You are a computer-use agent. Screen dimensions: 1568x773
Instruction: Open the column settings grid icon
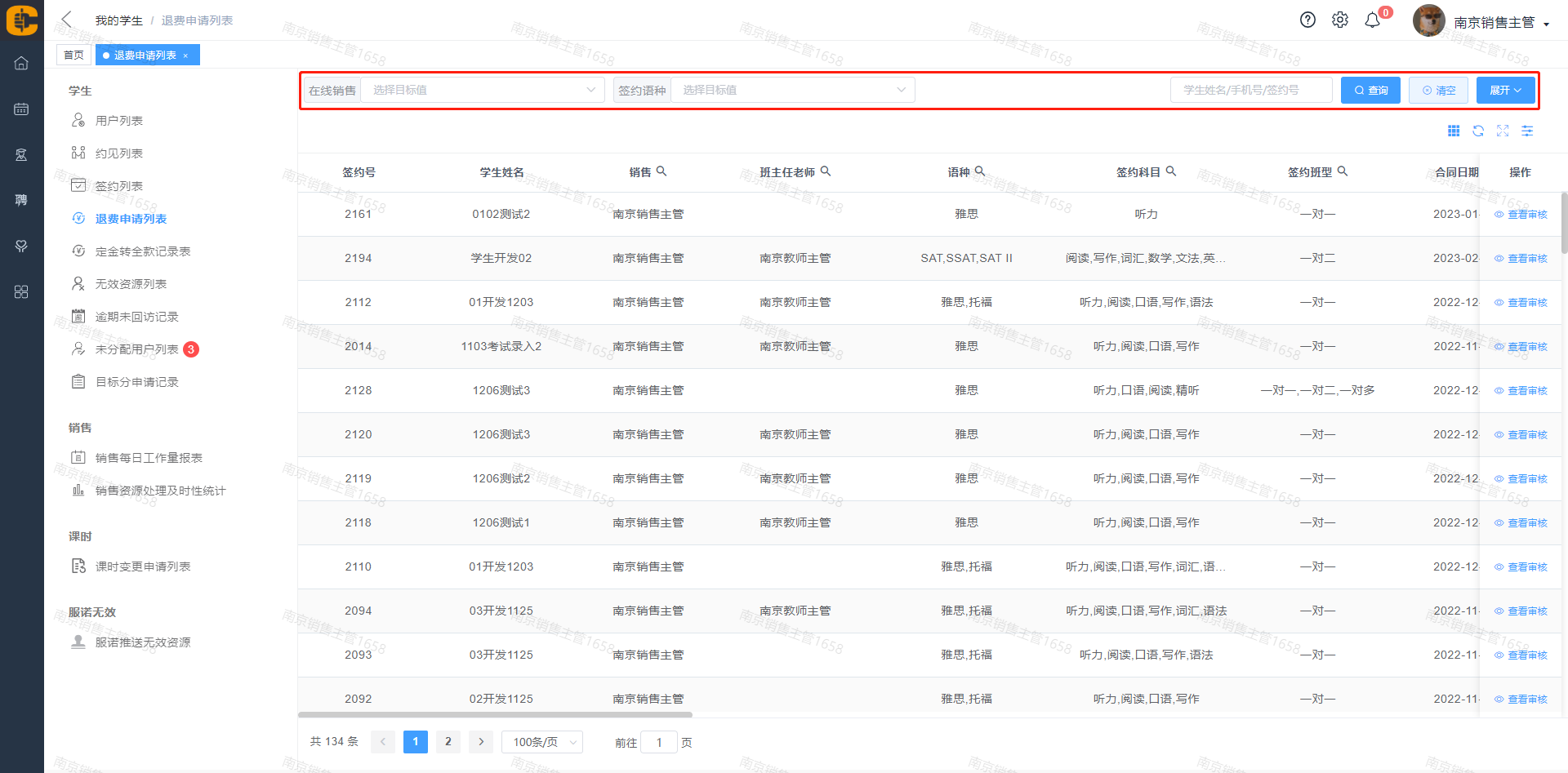click(x=1454, y=131)
